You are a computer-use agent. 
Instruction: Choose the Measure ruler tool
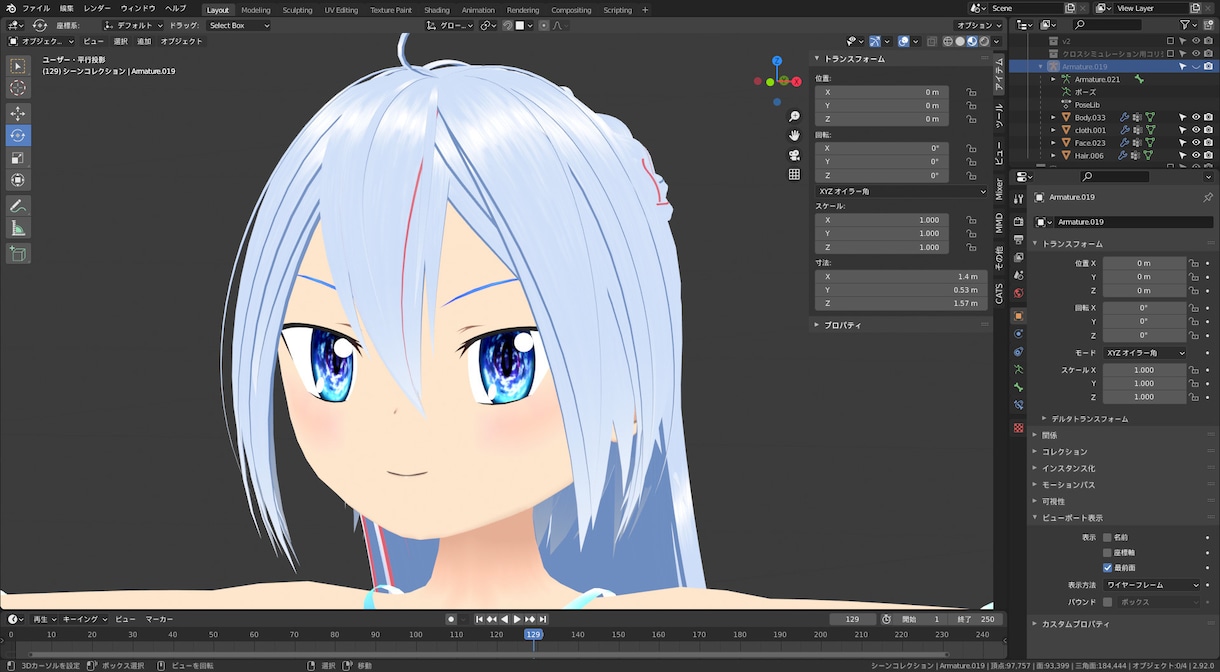(18, 228)
